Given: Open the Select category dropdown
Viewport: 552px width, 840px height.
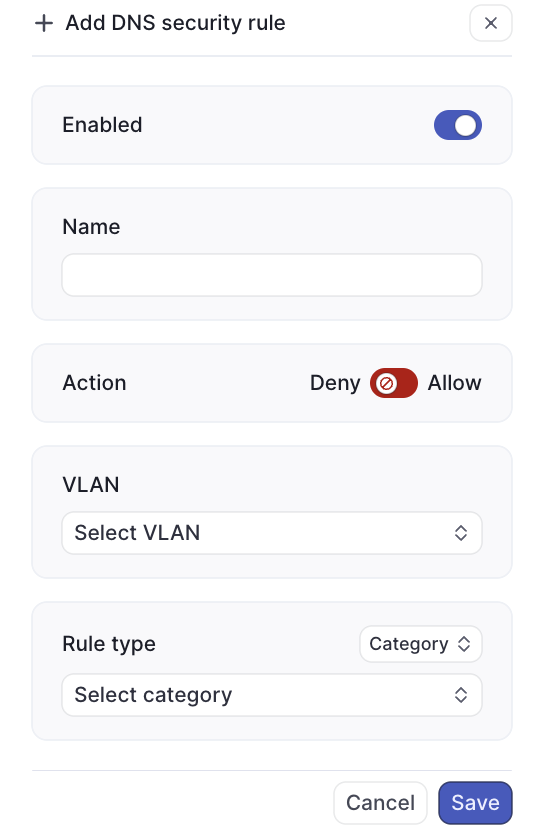Looking at the screenshot, I should coord(272,695).
